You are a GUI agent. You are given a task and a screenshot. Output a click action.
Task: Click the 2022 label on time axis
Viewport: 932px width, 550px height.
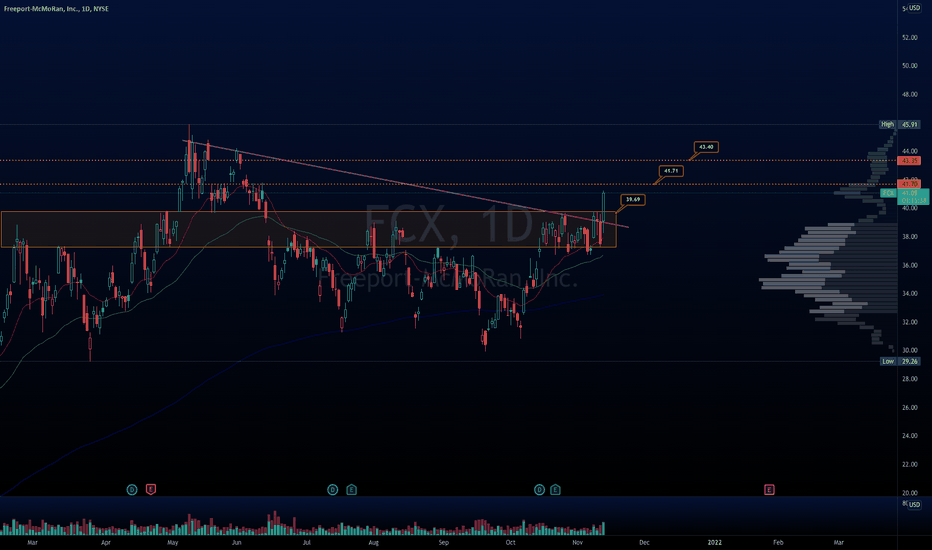tap(714, 543)
